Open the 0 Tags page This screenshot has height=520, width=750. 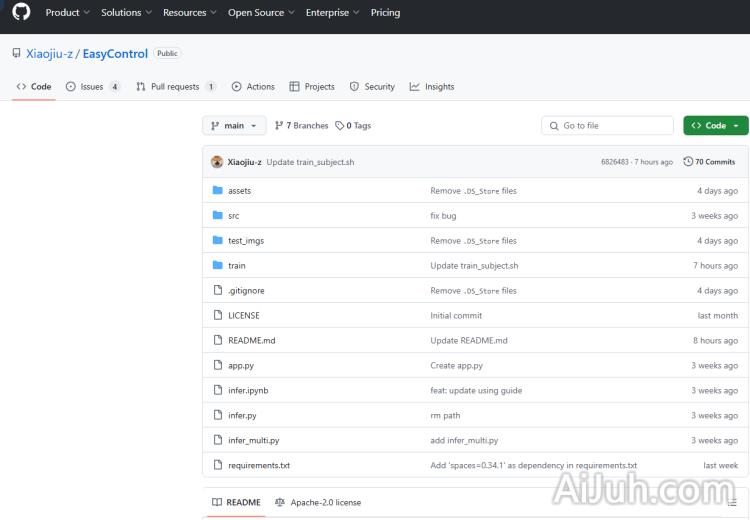coord(353,126)
